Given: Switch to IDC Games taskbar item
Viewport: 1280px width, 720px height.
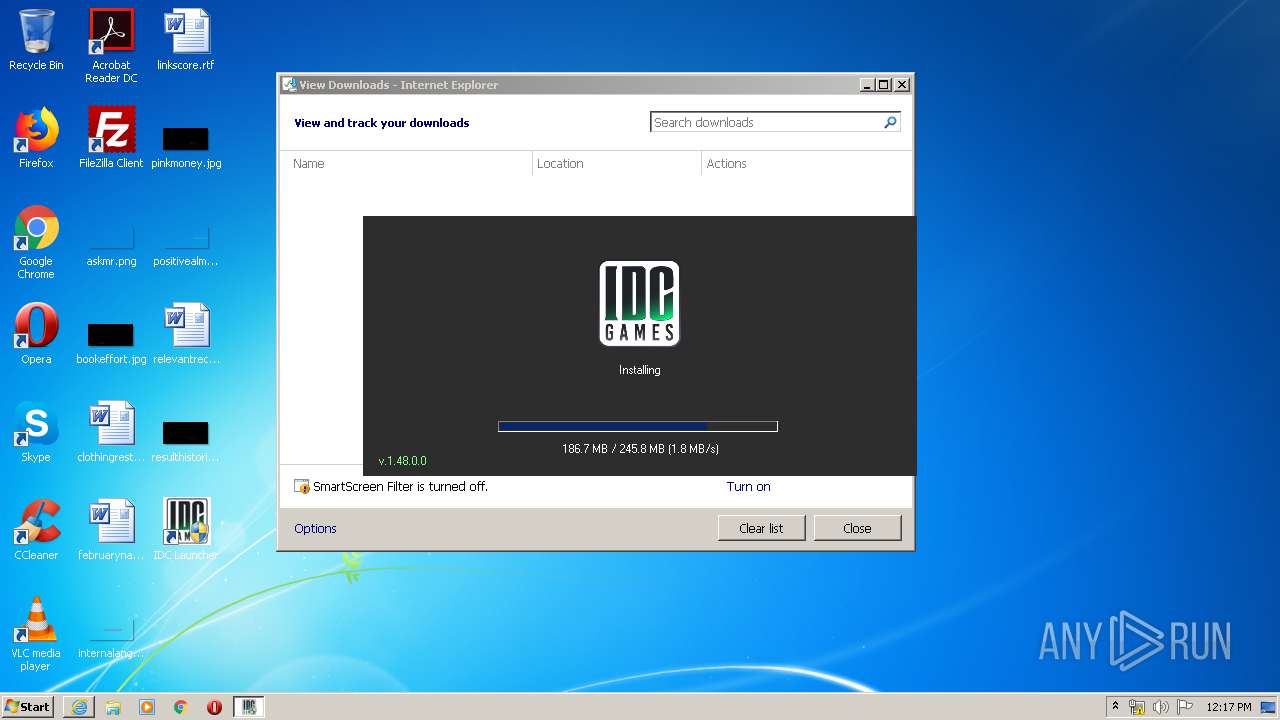Looking at the screenshot, I should click(249, 707).
